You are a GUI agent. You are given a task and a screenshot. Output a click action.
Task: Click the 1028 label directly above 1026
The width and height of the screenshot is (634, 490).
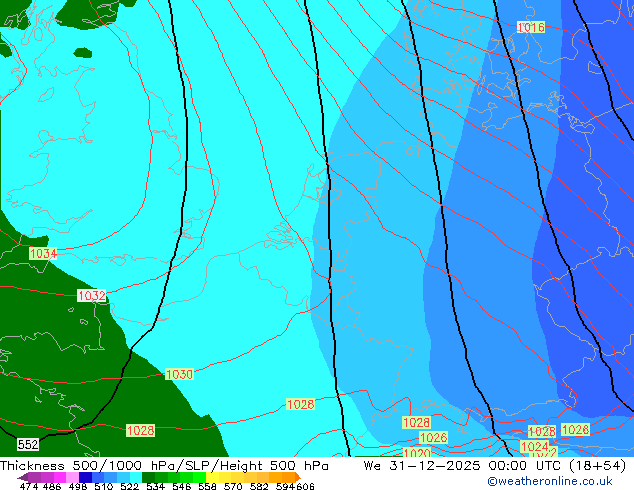(416, 422)
